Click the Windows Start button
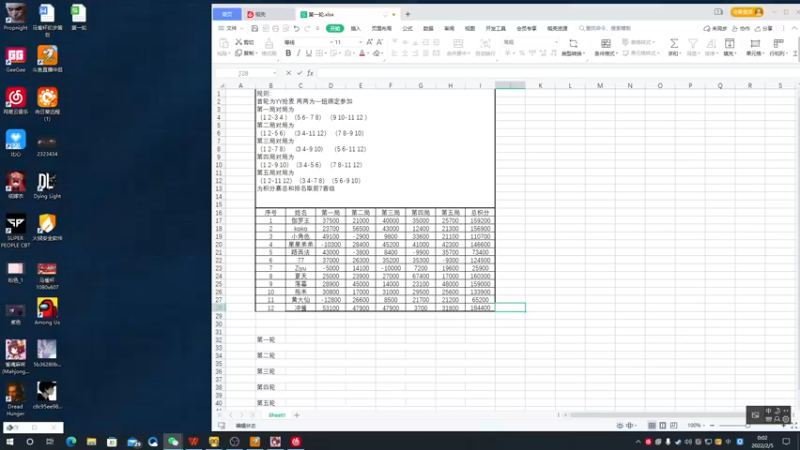This screenshot has width=800, height=450. click(10, 442)
